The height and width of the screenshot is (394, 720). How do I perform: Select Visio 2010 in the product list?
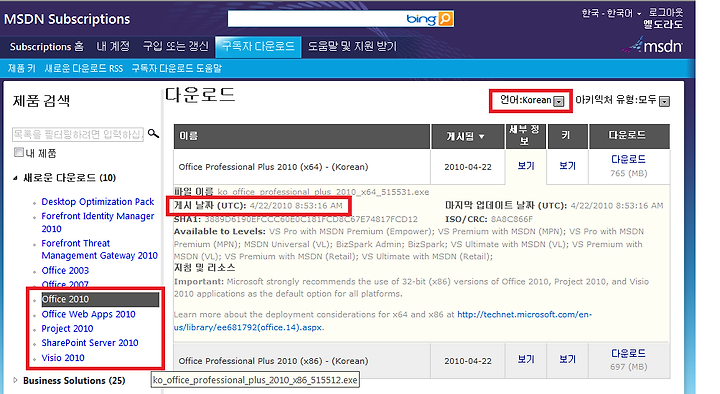(x=63, y=357)
